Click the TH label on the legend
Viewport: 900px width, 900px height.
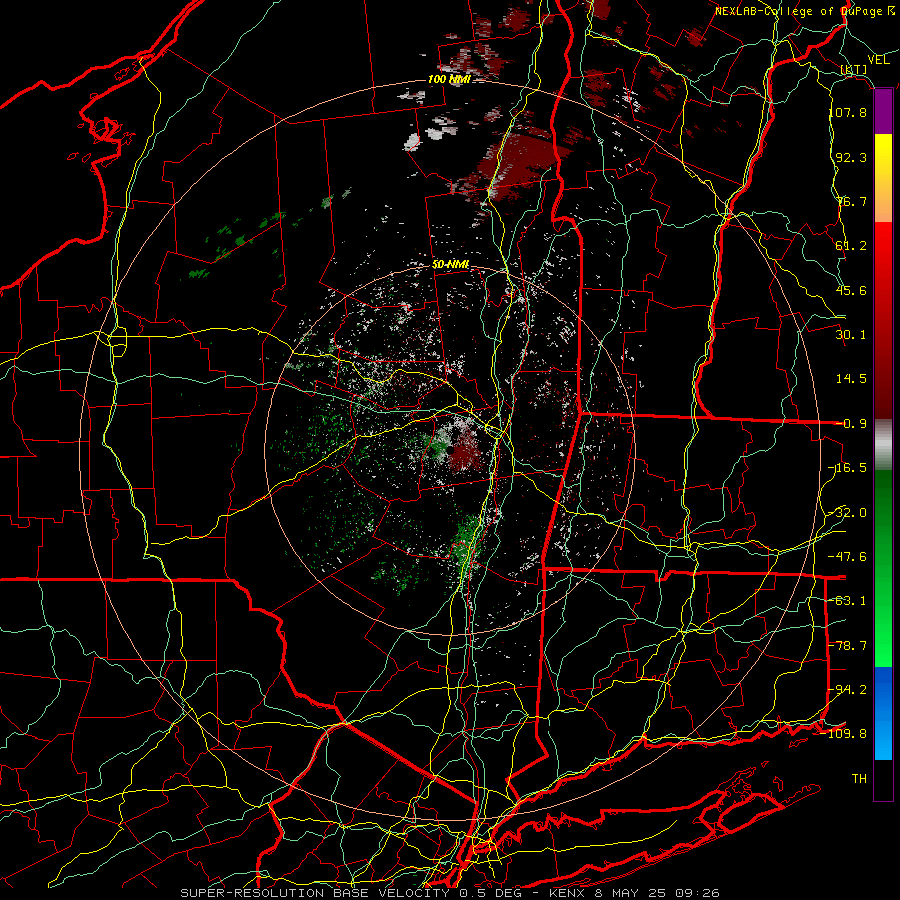pyautogui.click(x=859, y=779)
